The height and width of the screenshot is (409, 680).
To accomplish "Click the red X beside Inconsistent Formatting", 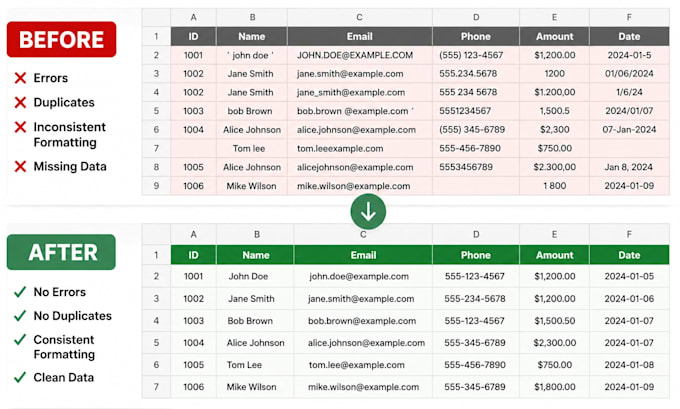I will (20, 127).
